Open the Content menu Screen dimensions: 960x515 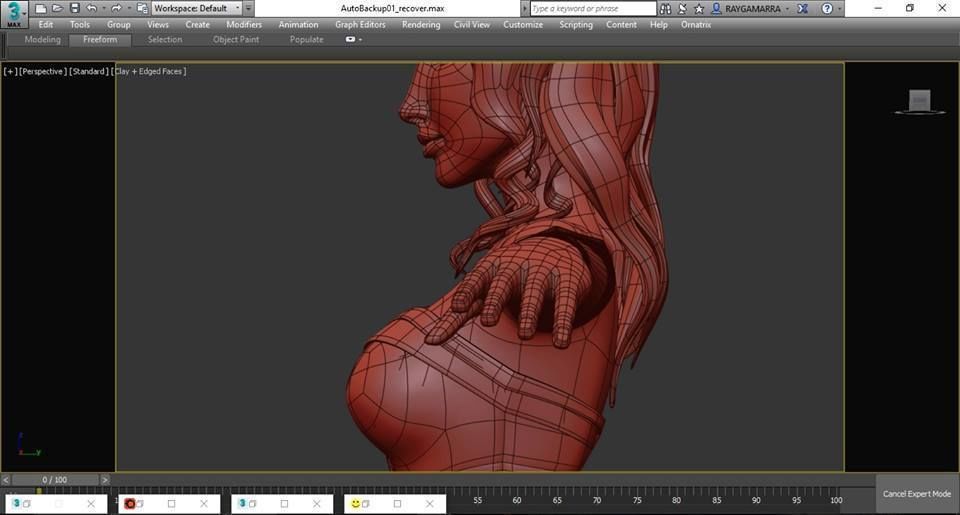click(x=621, y=24)
